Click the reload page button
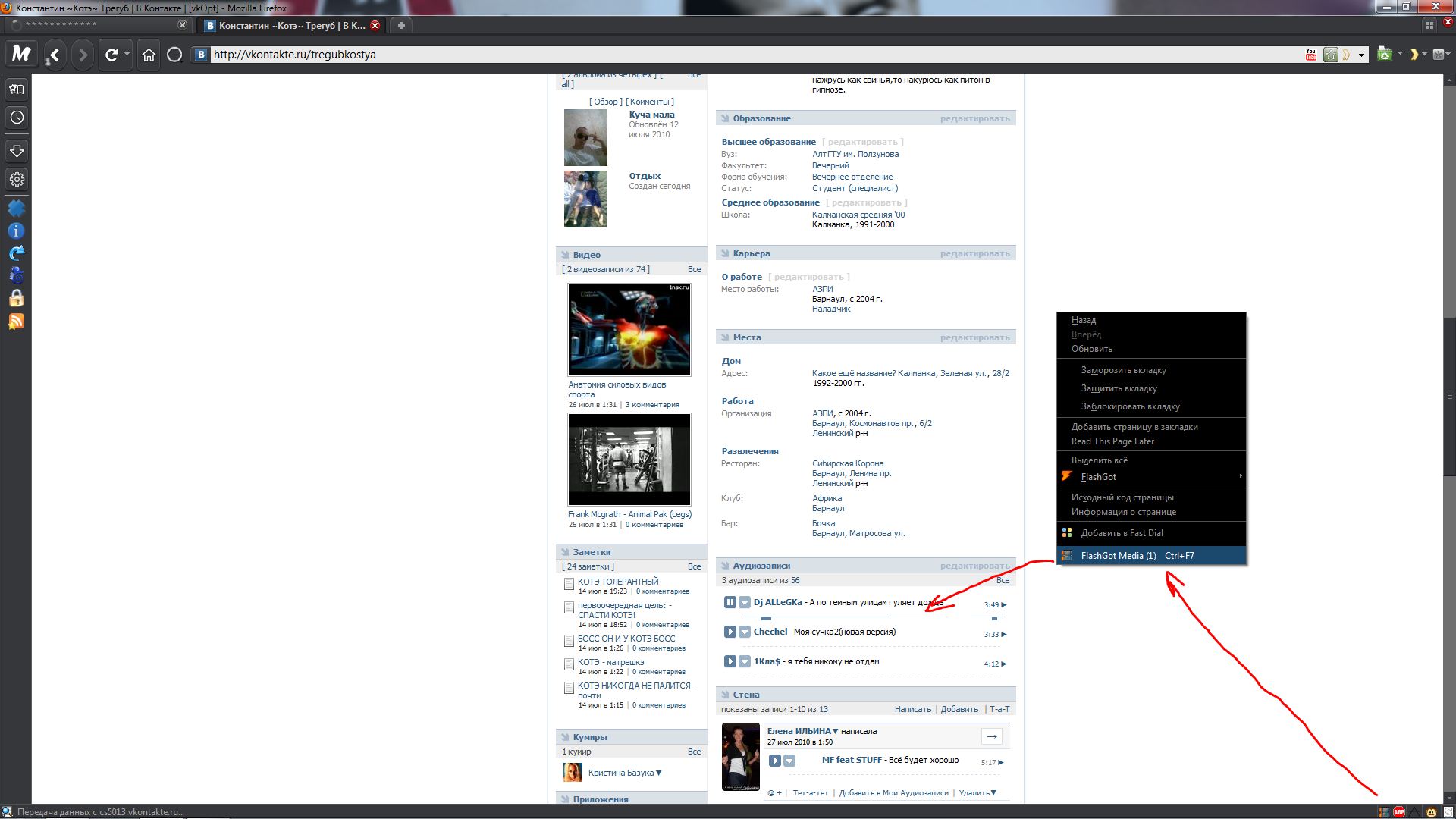 111,55
